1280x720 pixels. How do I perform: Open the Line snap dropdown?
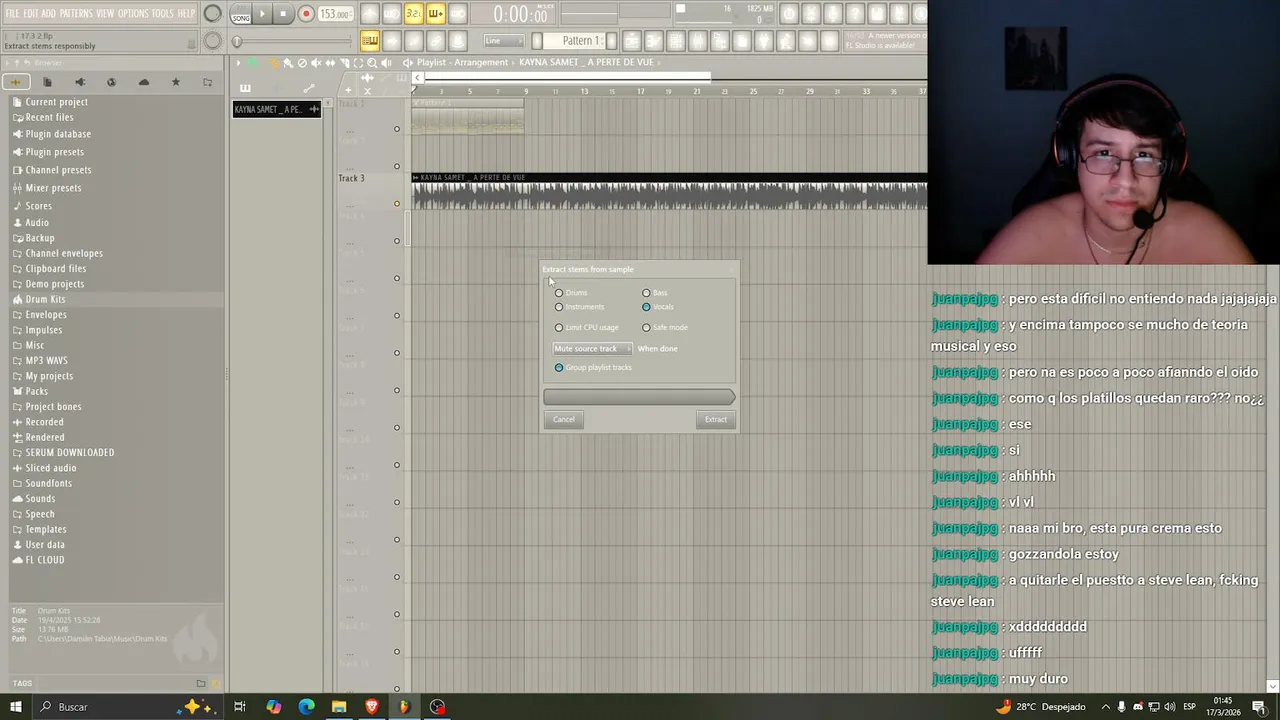pyautogui.click(x=503, y=41)
